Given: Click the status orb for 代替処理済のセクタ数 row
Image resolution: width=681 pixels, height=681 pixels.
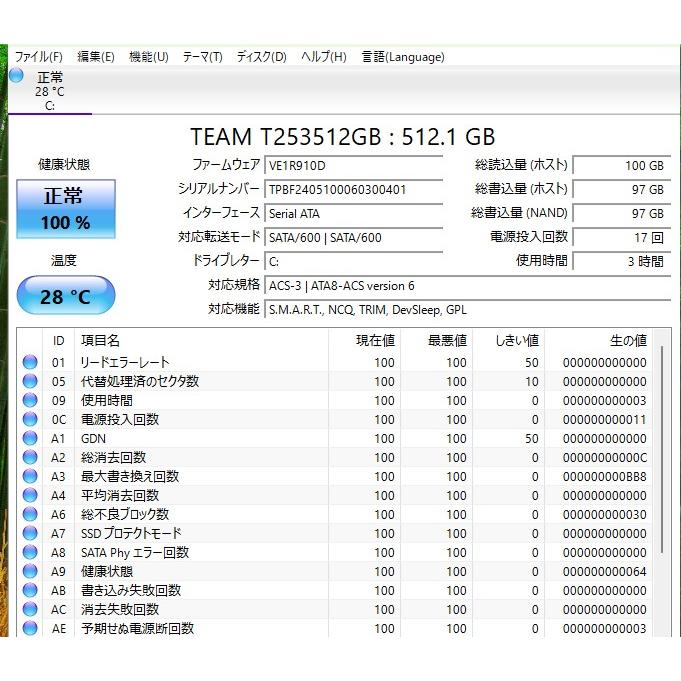Looking at the screenshot, I should (x=30, y=381).
